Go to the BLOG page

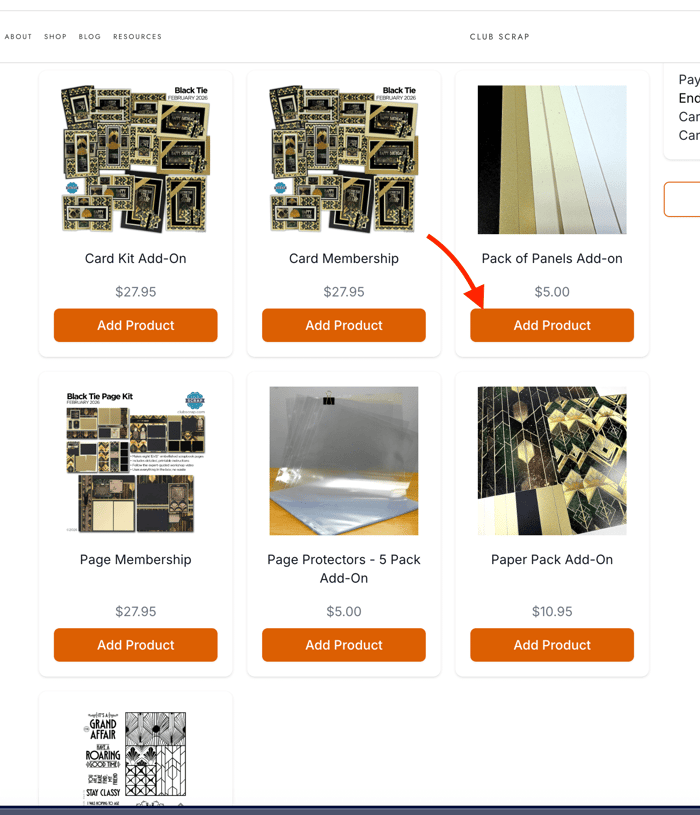point(89,37)
